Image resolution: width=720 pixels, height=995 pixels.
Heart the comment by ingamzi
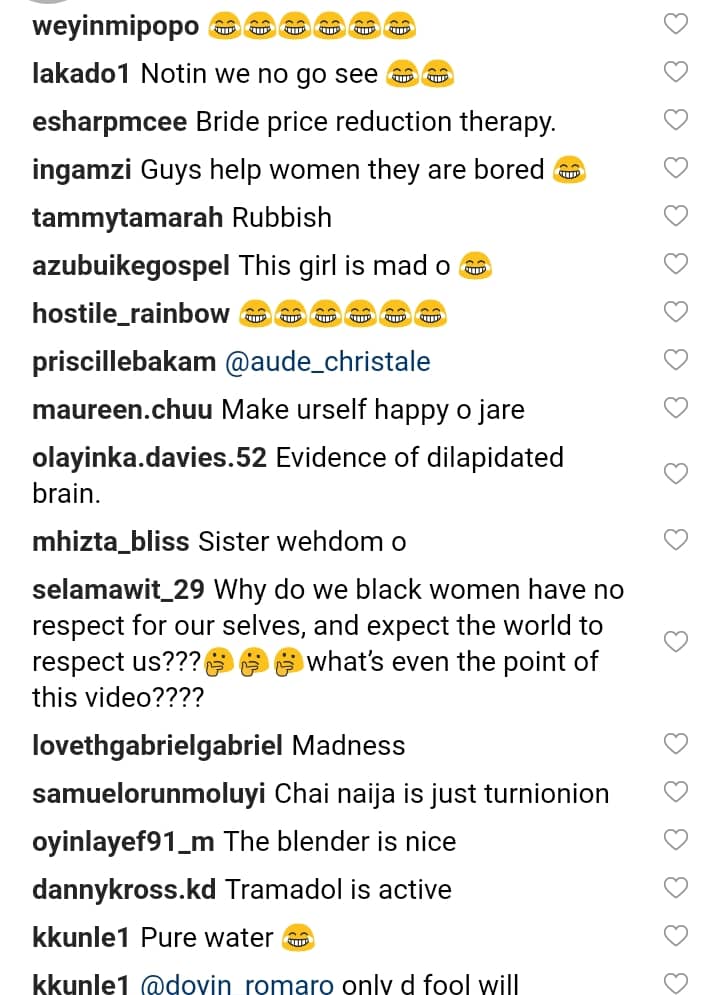tap(677, 168)
